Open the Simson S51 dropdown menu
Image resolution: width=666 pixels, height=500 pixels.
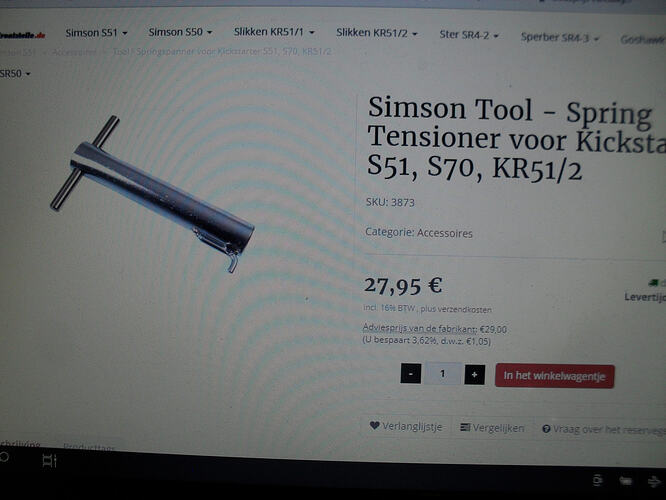(96, 33)
